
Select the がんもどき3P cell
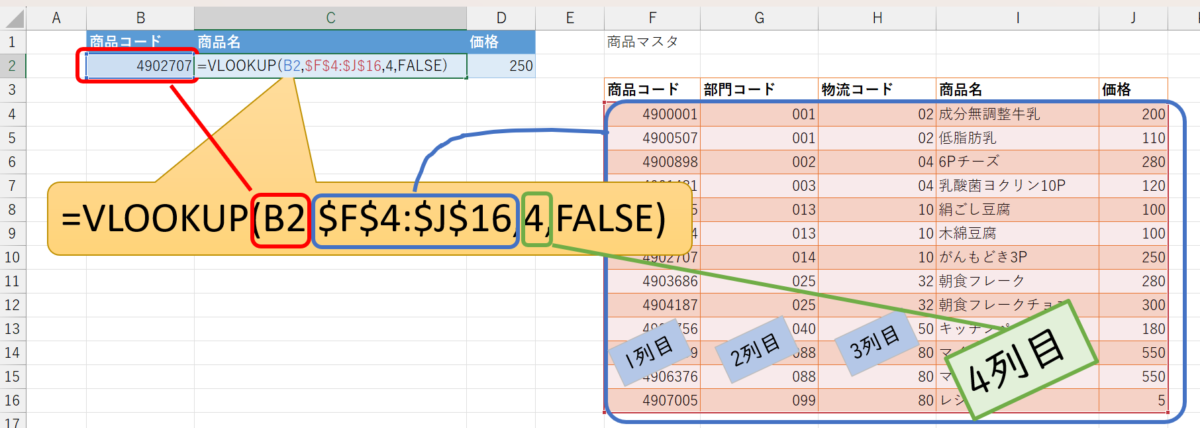(x=1015, y=258)
